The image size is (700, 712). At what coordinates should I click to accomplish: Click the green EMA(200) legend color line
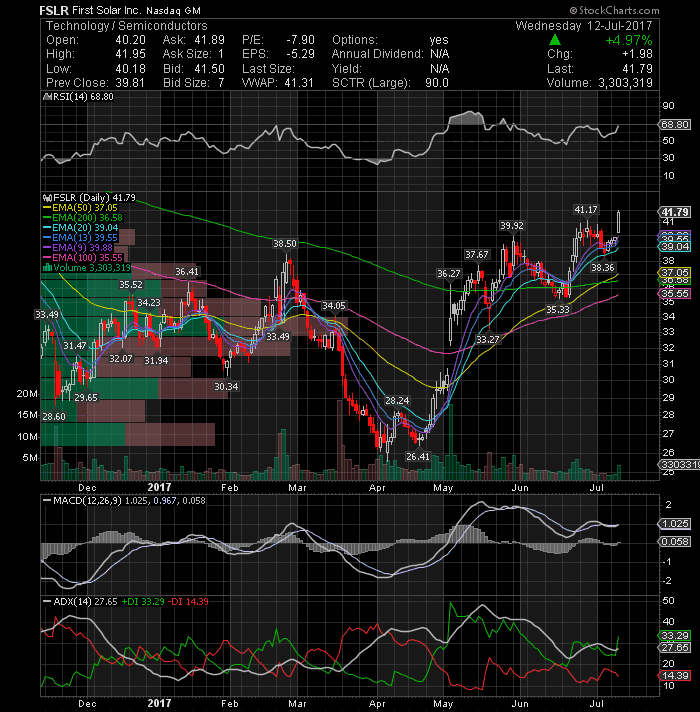[47, 218]
